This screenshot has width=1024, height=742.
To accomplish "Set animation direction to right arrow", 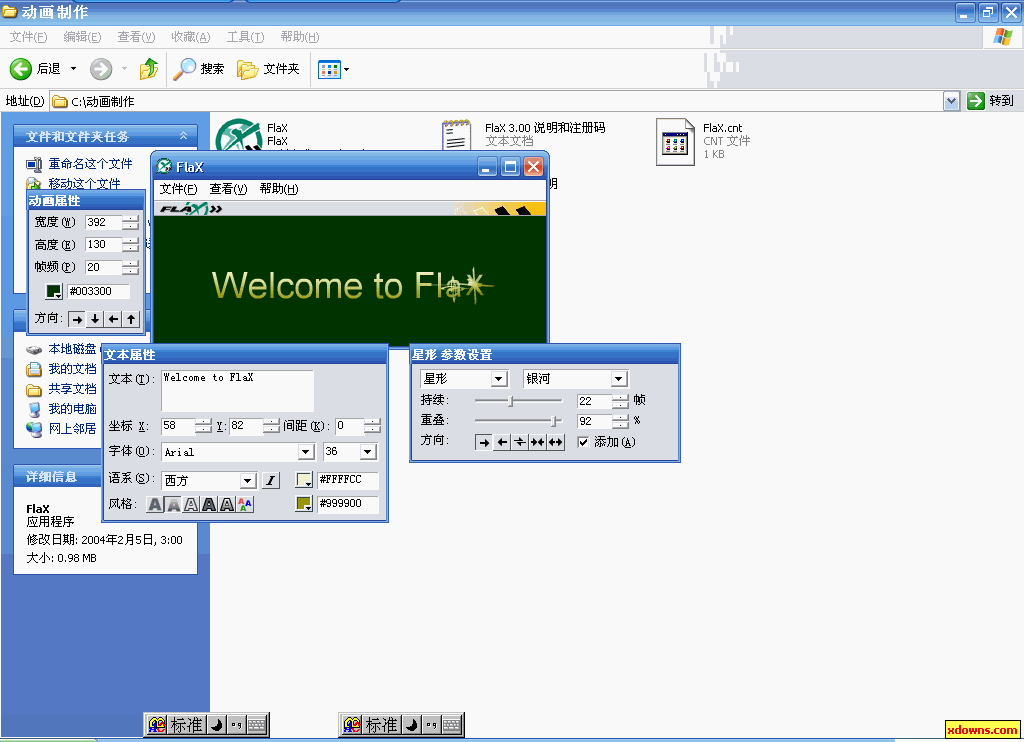I will pyautogui.click(x=77, y=319).
